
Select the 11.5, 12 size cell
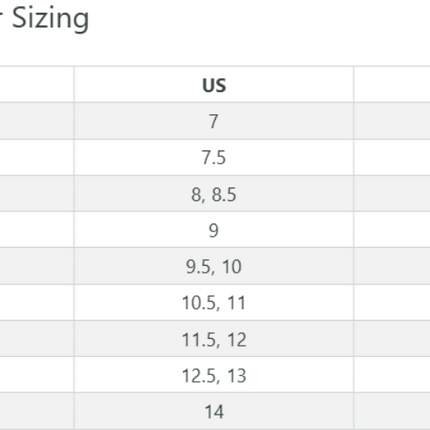(x=214, y=339)
